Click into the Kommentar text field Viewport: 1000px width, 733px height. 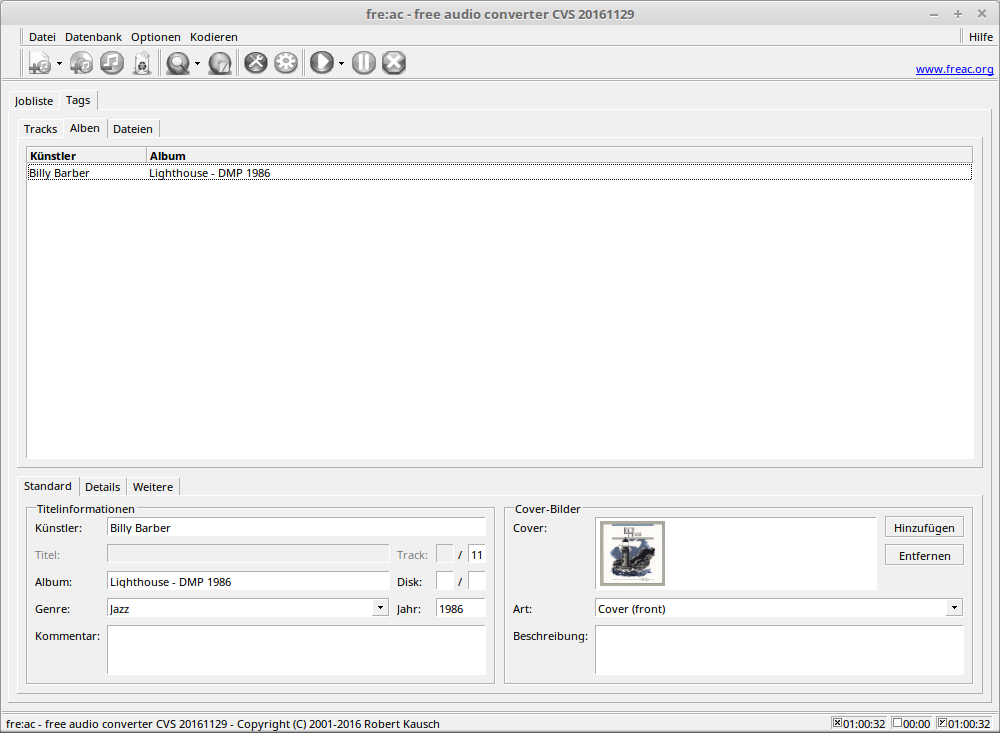point(296,650)
